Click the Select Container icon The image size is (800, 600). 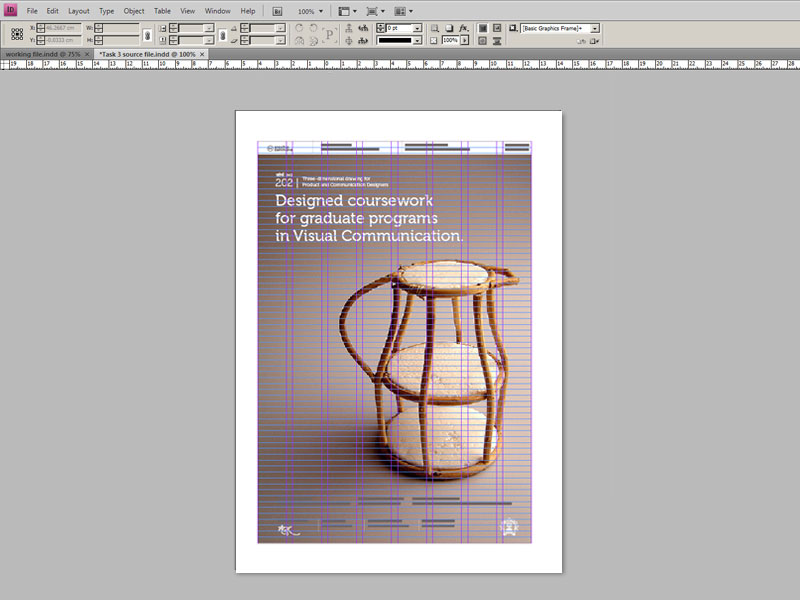(x=349, y=28)
